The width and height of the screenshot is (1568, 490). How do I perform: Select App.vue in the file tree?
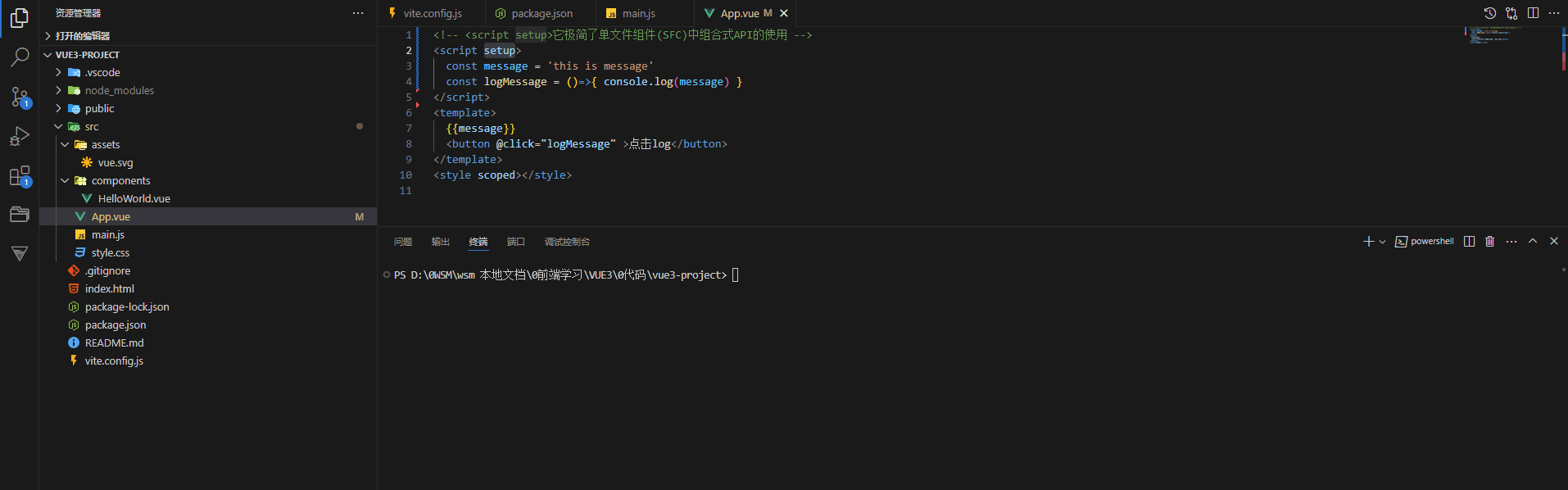click(208, 217)
